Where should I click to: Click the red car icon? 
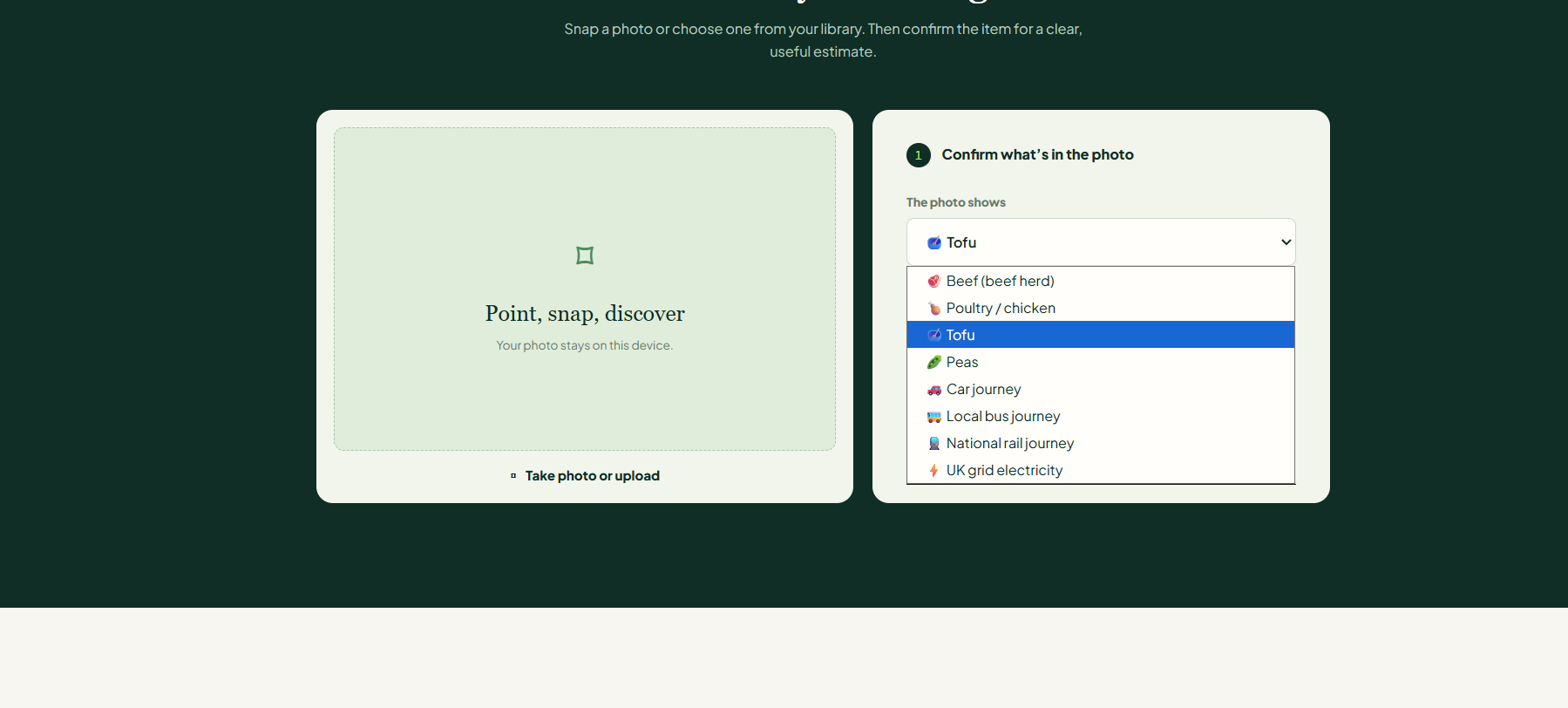(x=933, y=390)
